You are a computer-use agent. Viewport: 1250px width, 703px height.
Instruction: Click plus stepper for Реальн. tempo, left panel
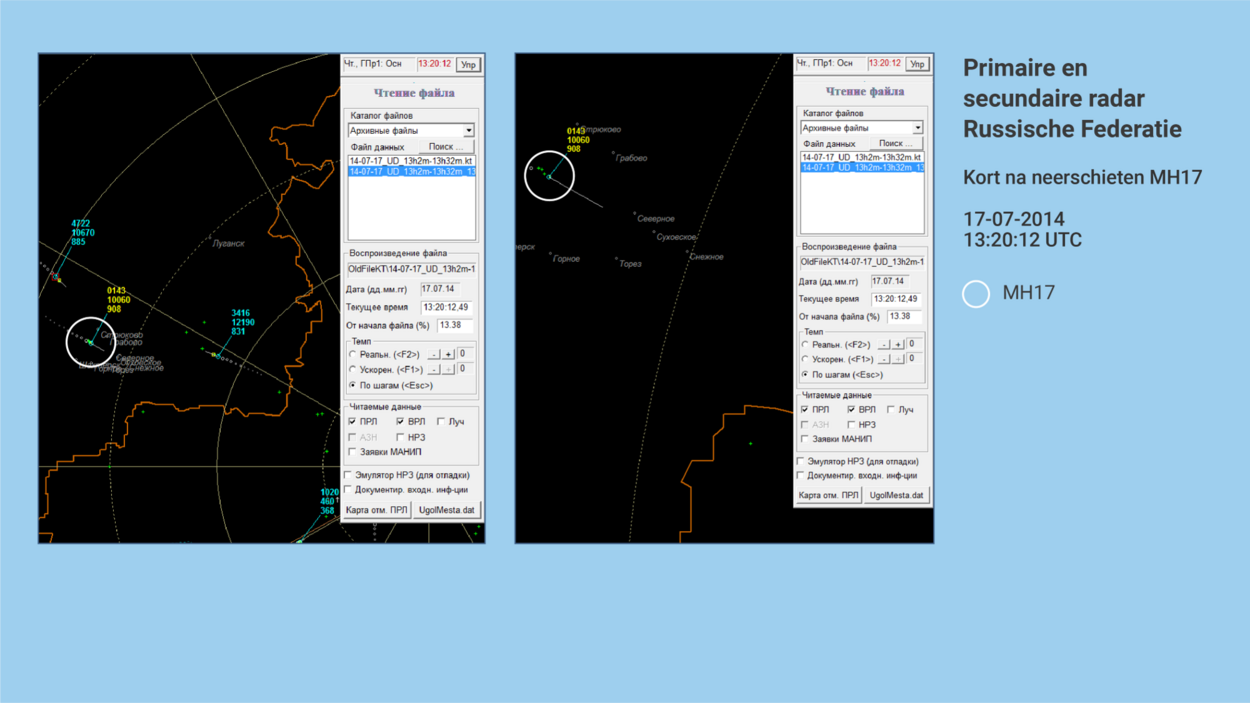coord(448,355)
